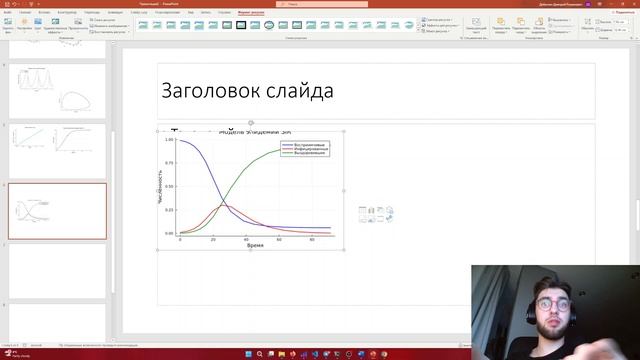640x360 pixels.
Task: Open the Selection Pane (Область выделения)
Action: [x=539, y=25]
